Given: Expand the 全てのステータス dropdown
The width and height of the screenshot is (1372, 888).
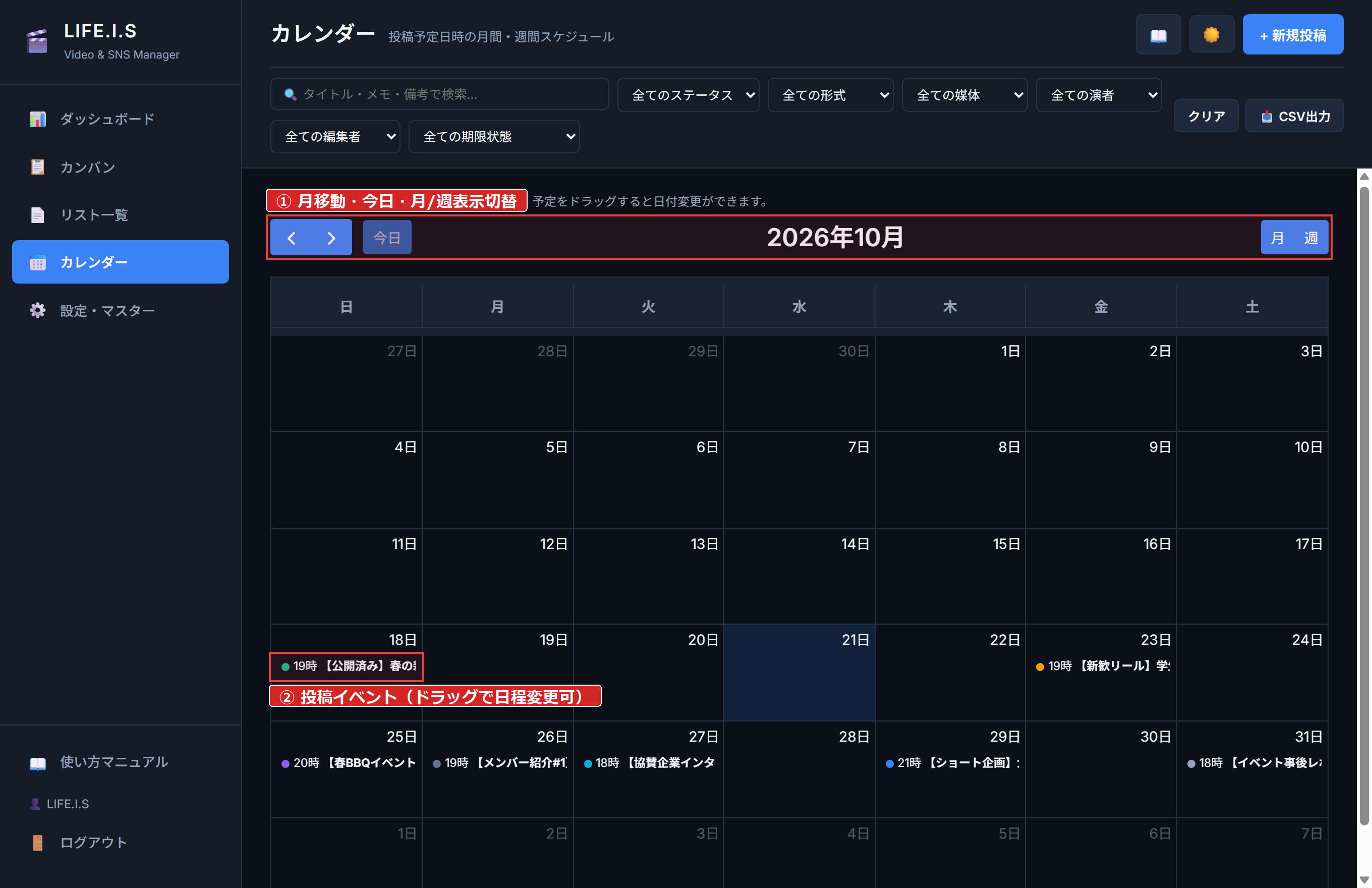Looking at the screenshot, I should point(689,95).
